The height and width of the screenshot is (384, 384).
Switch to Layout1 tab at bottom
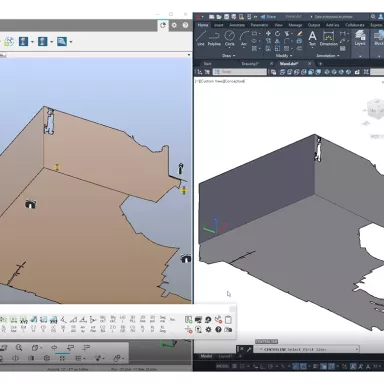(x=225, y=356)
